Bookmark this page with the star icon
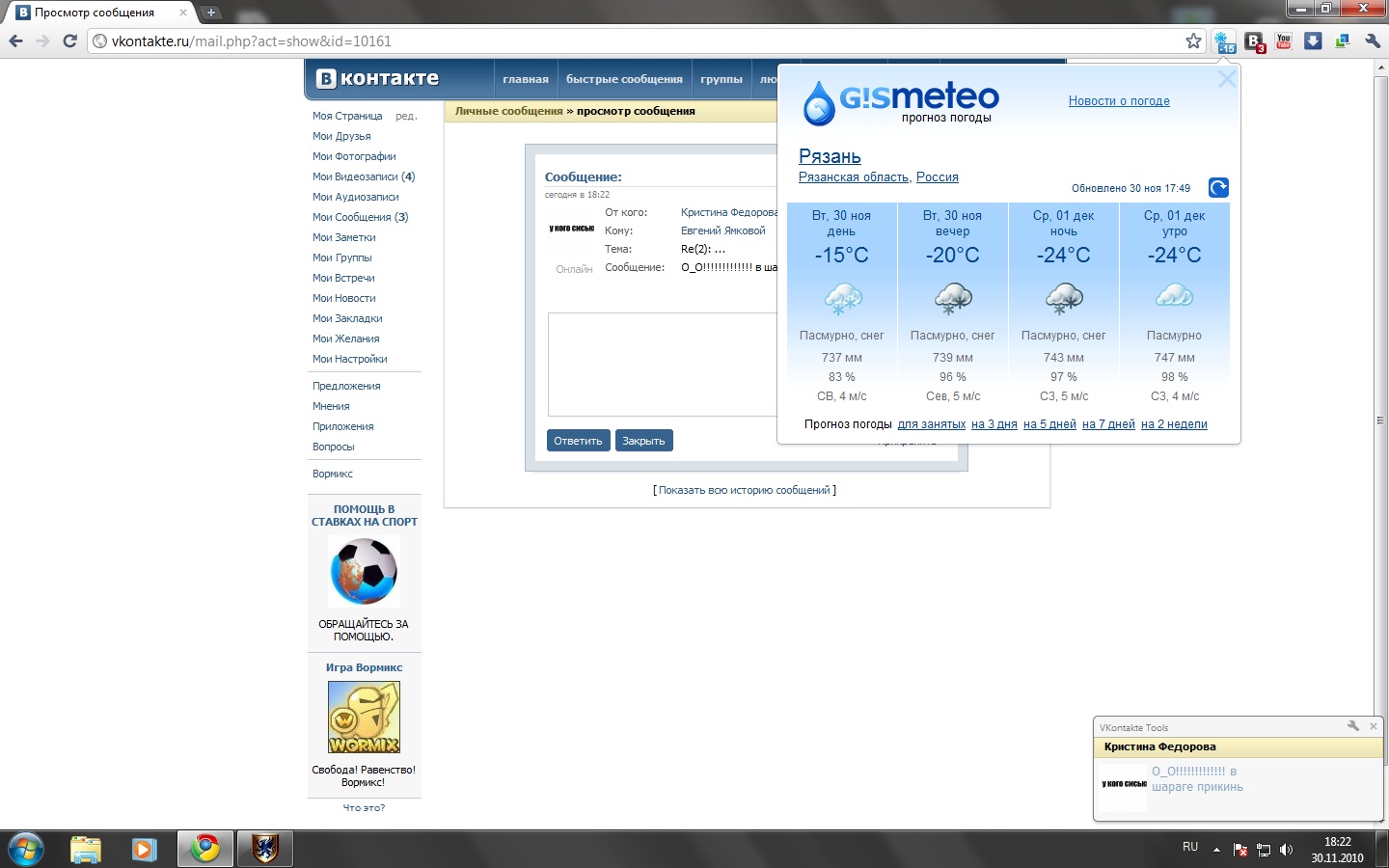The width and height of the screenshot is (1389, 868). (x=1193, y=41)
